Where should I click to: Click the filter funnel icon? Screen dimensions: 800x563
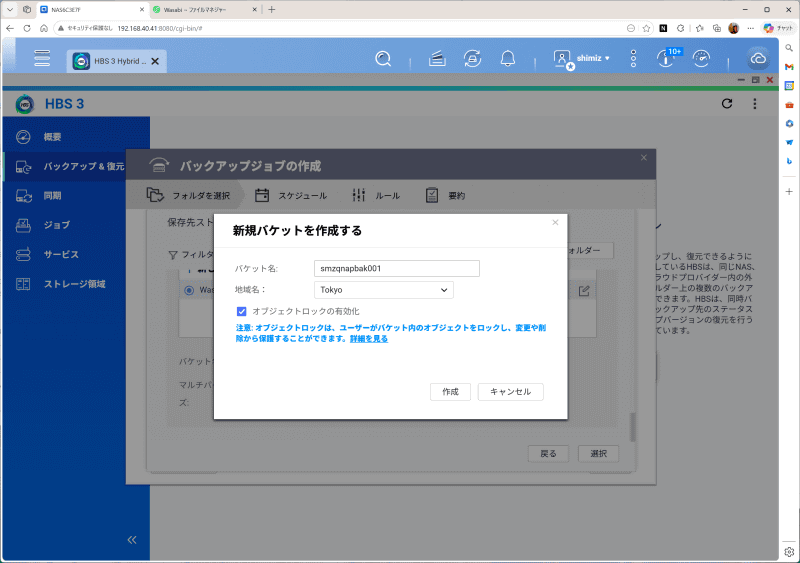pos(173,255)
